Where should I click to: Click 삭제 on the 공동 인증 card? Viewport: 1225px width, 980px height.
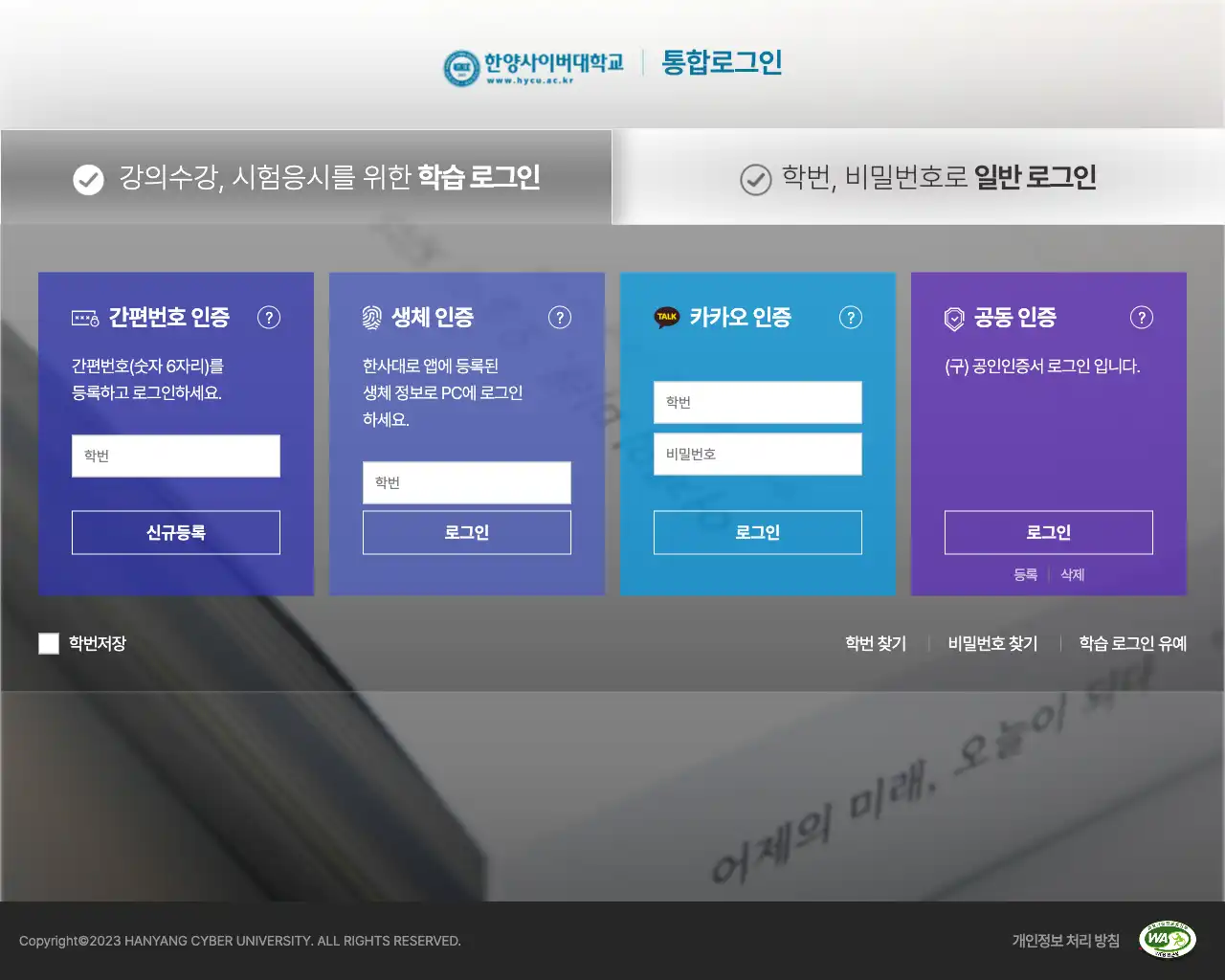point(1072,574)
